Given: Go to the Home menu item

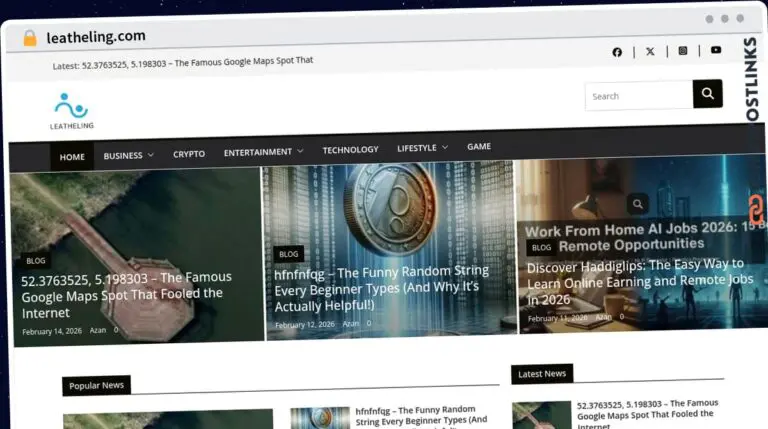Looking at the screenshot, I should (72, 157).
